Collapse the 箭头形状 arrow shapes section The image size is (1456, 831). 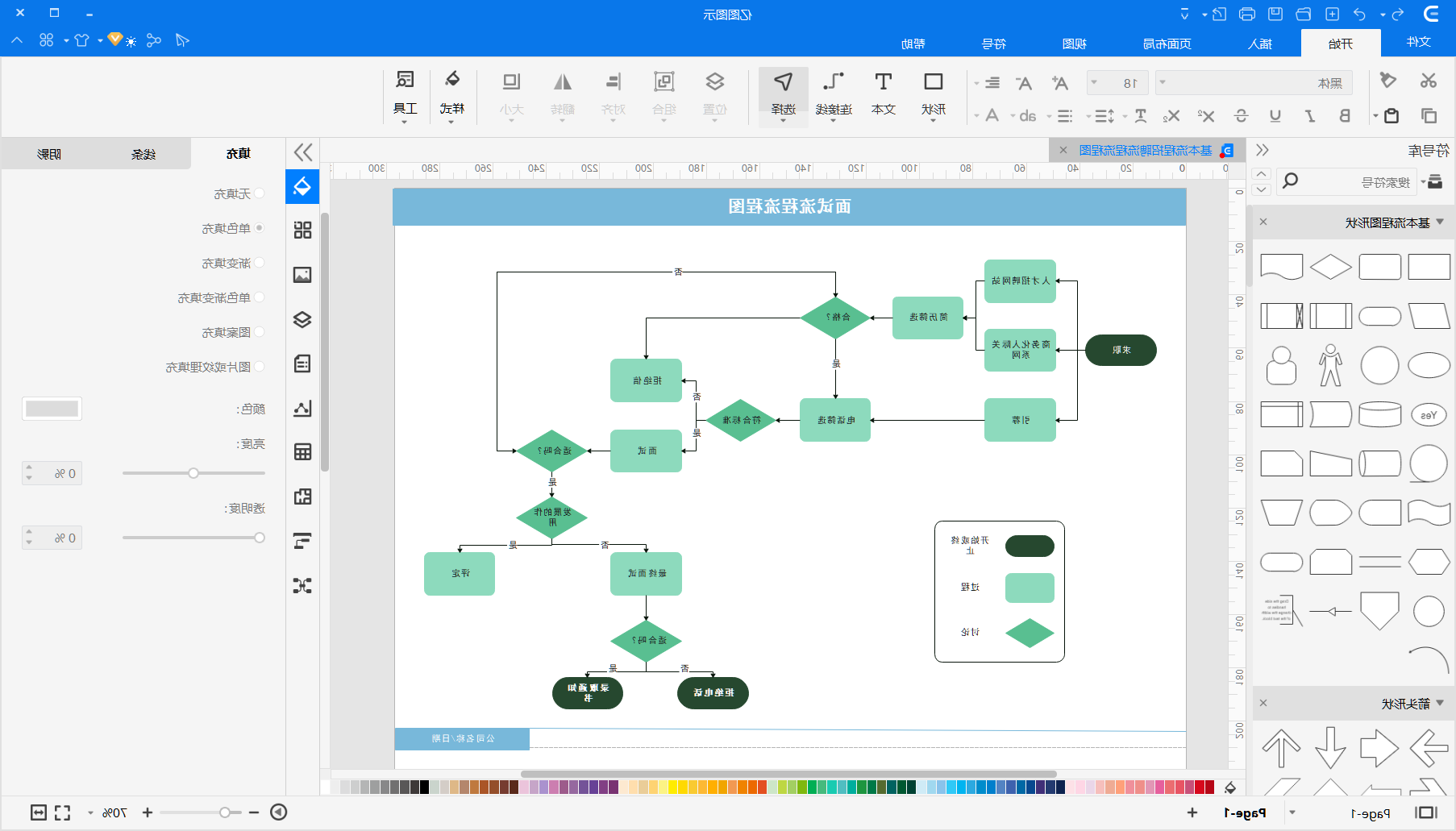tap(1440, 703)
